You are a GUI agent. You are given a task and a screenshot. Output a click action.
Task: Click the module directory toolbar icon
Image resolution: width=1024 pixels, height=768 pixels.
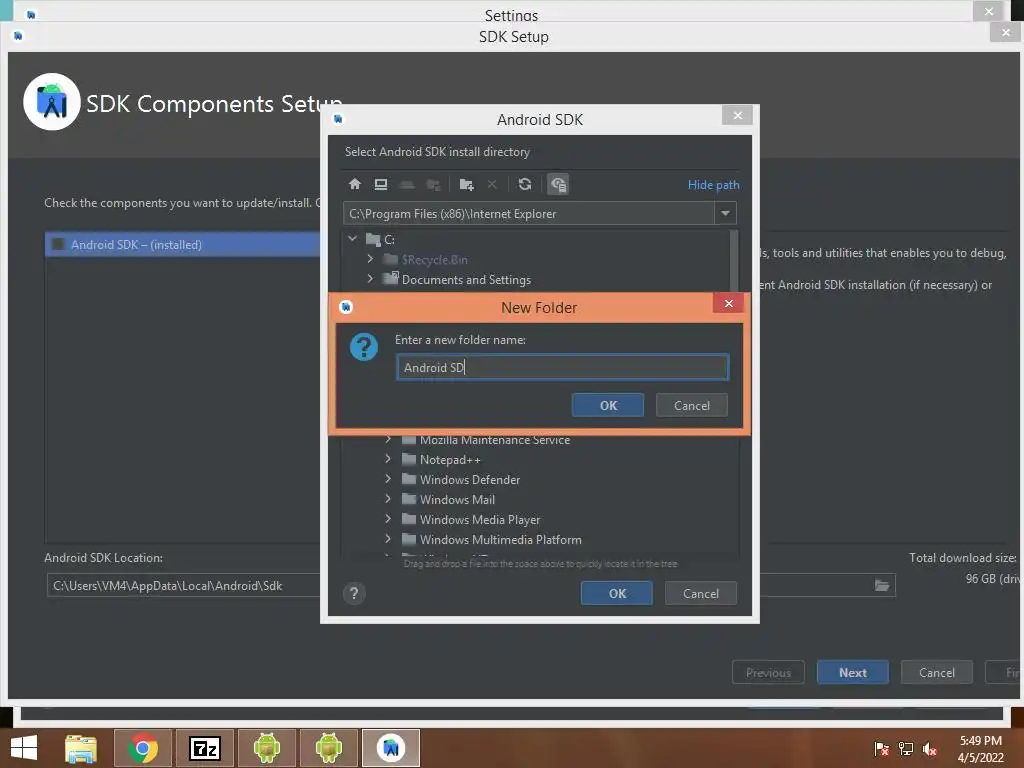click(433, 184)
